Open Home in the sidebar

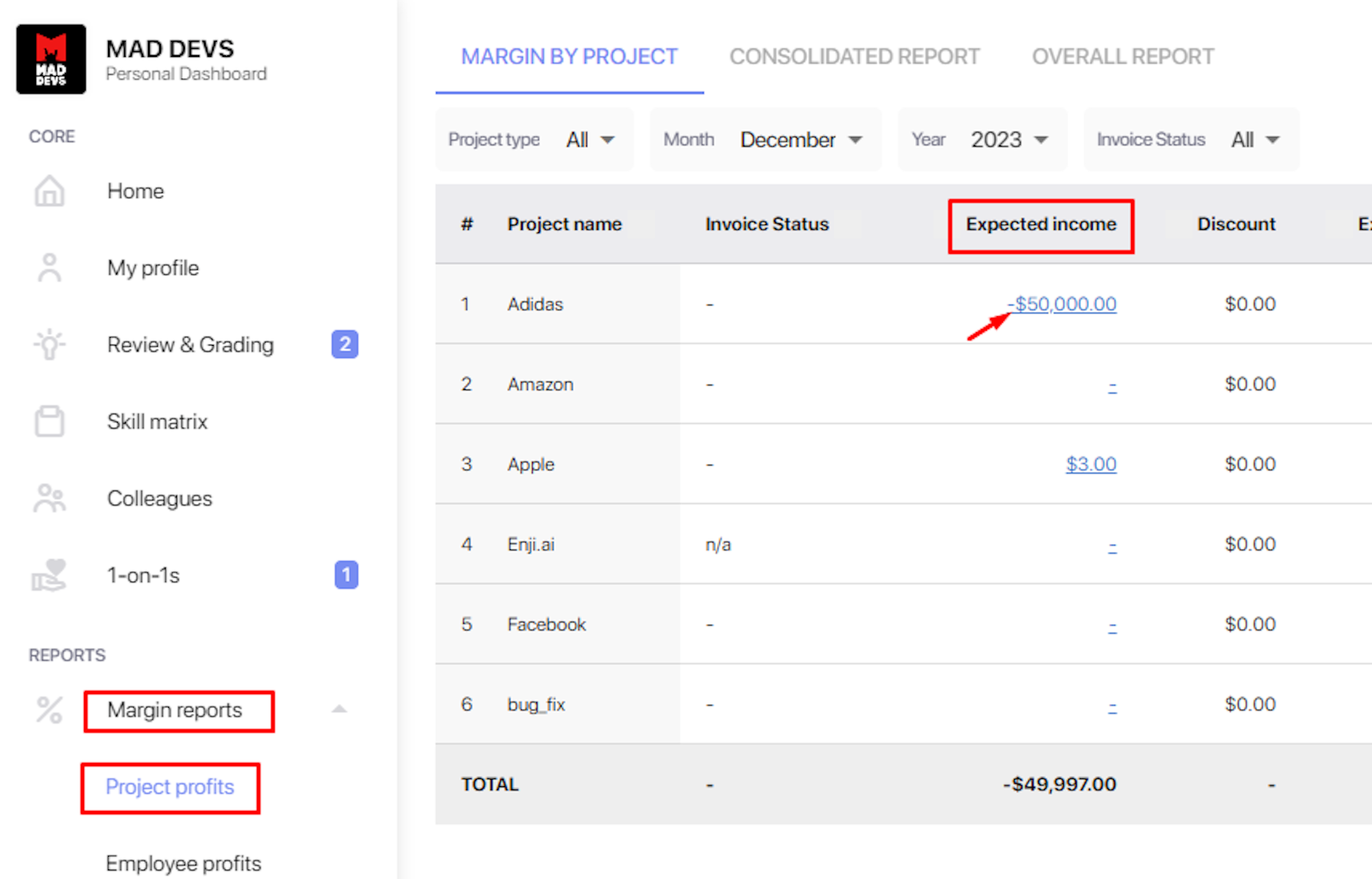point(135,191)
